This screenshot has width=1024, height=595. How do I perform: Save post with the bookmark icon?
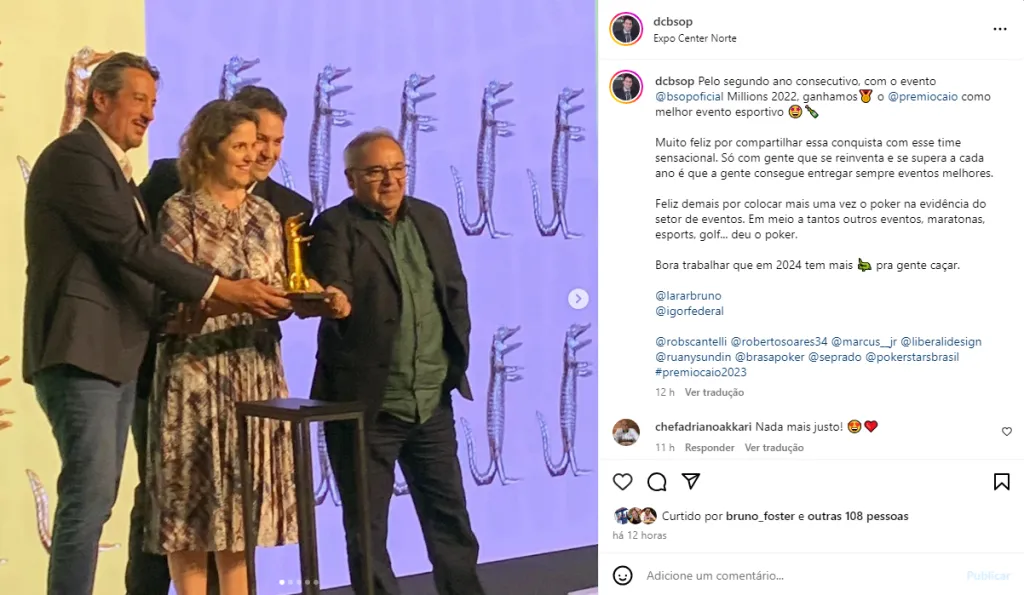pos(1001,482)
